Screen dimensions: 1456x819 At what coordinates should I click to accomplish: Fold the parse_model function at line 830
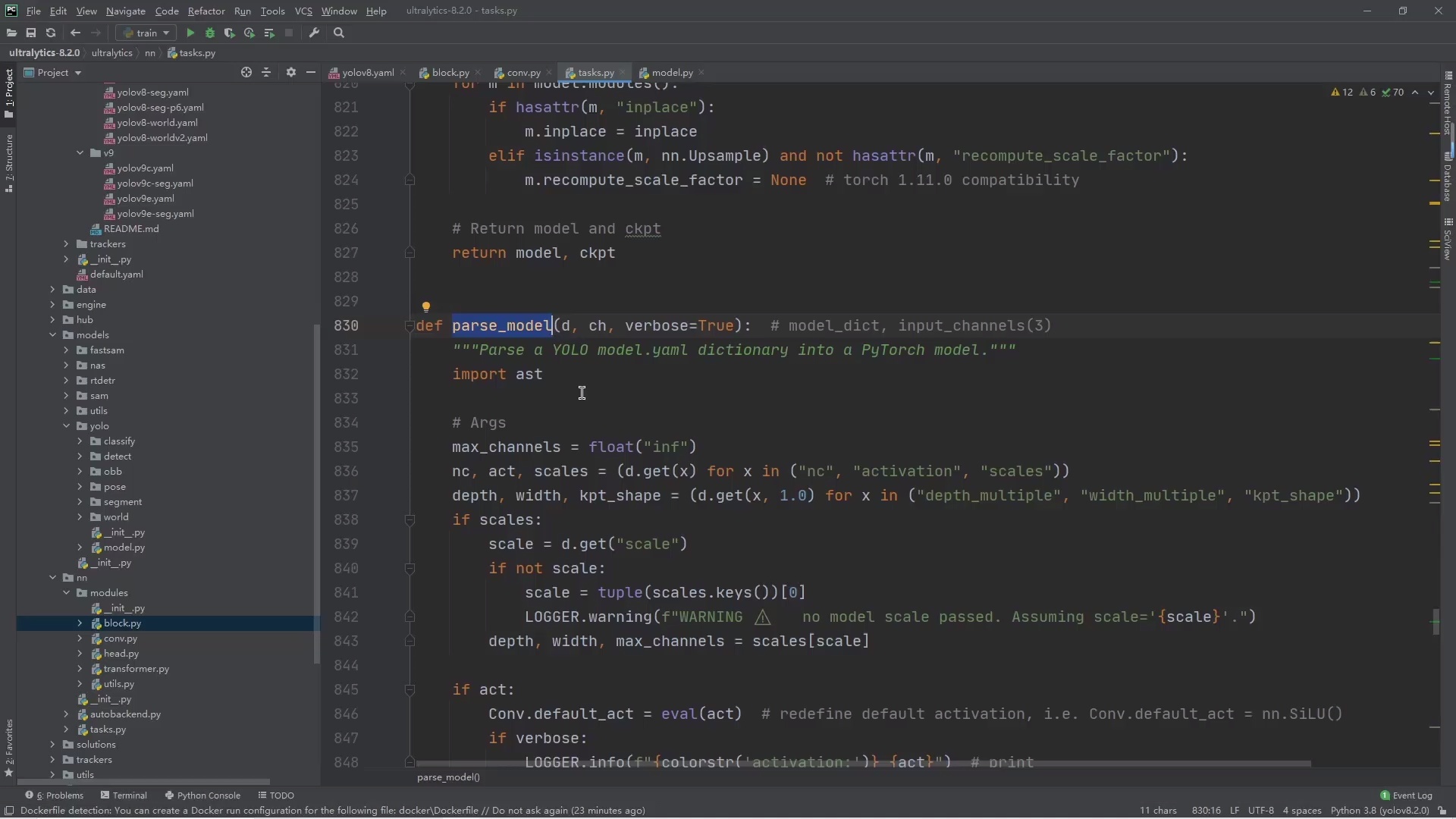[409, 326]
